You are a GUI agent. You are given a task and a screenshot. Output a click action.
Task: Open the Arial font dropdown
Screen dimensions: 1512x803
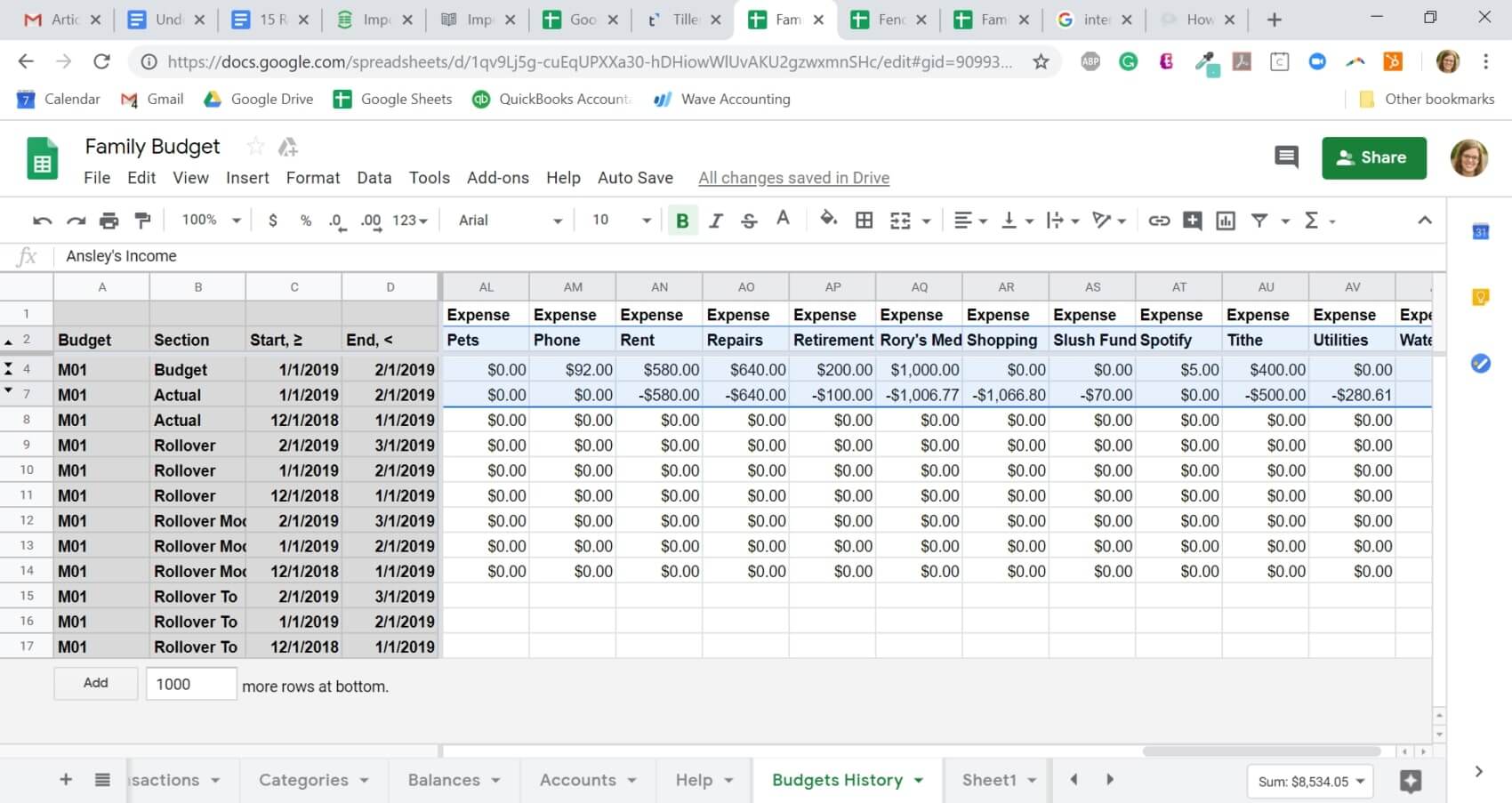(x=511, y=221)
